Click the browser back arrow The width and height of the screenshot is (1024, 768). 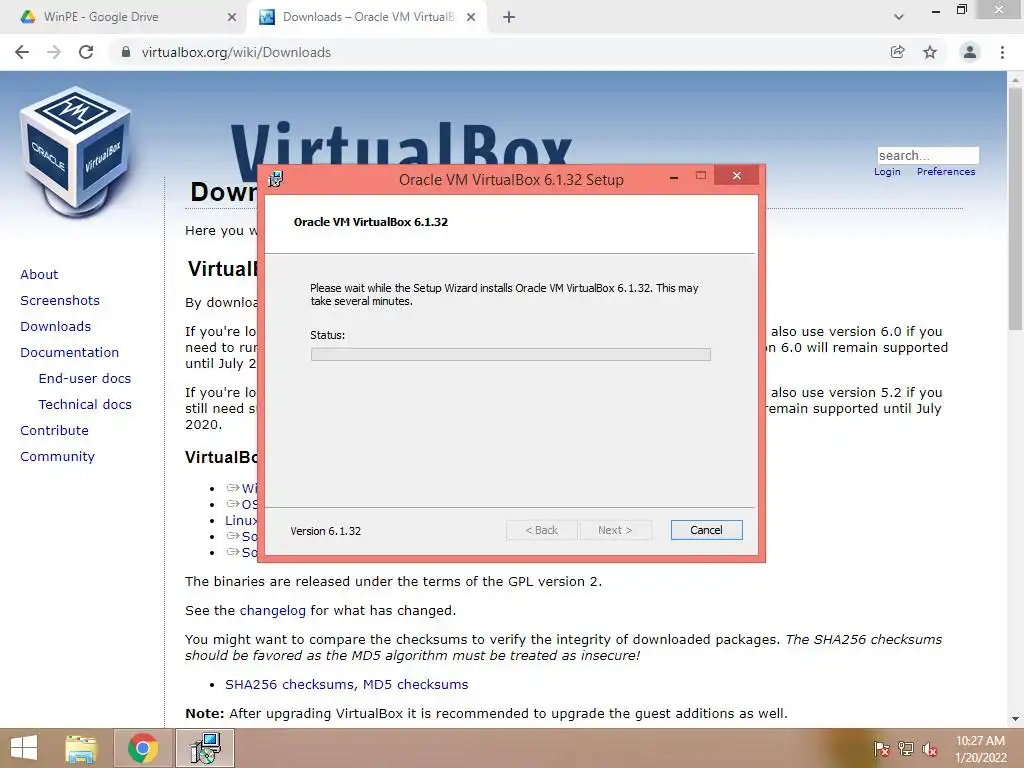pos(22,52)
